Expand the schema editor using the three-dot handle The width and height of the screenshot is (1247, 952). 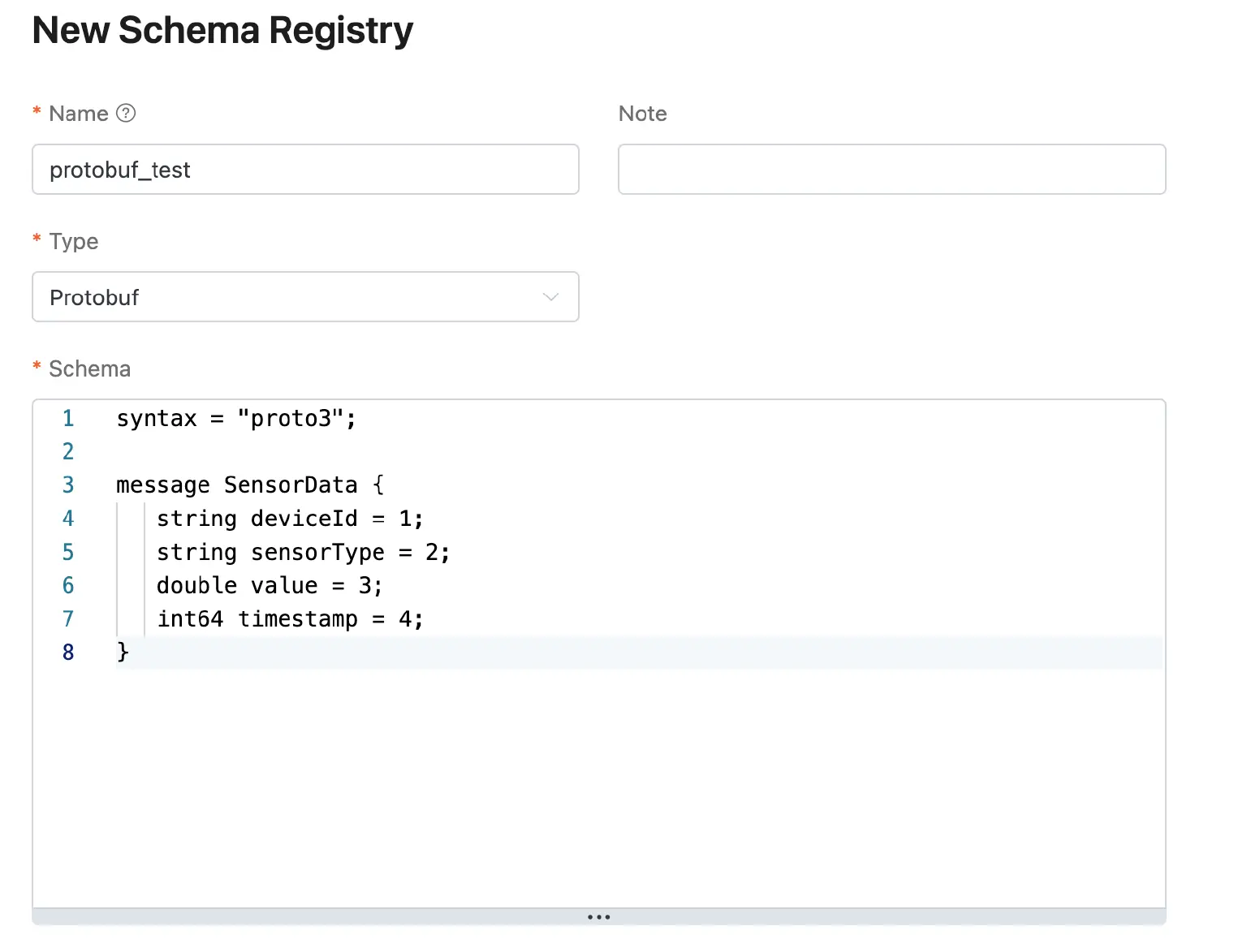tap(598, 916)
